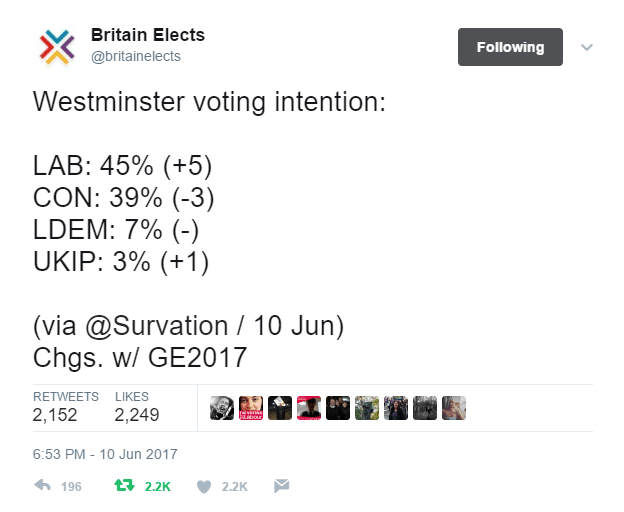Viewport: 624px width, 512px height.
Task: Open the 2,152 retweets list
Action: pos(66,407)
